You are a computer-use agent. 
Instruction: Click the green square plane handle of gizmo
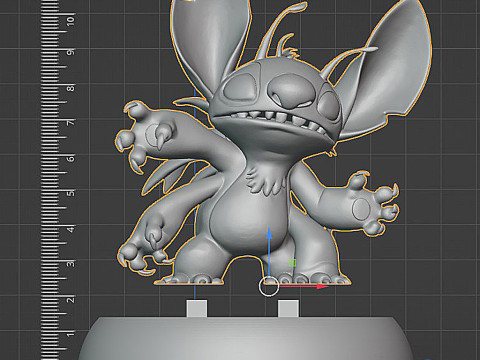pyautogui.click(x=292, y=263)
